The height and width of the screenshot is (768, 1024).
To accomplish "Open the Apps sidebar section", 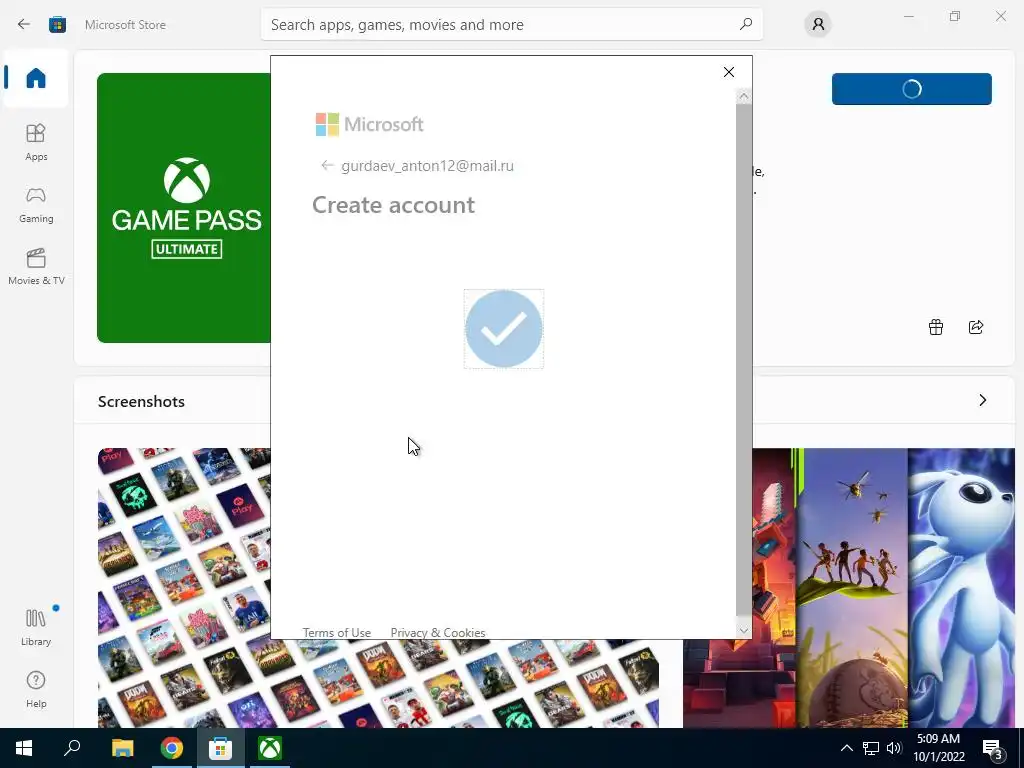I will click(x=36, y=142).
